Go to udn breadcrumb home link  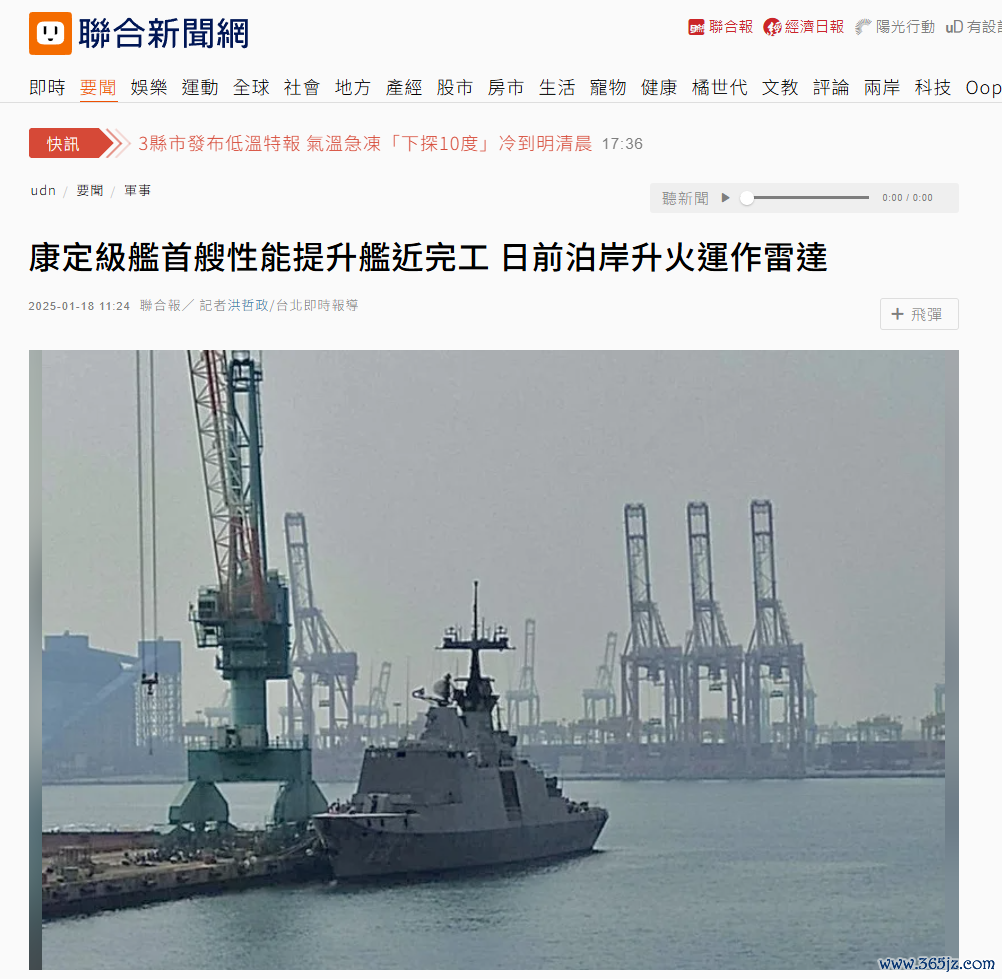click(x=43, y=190)
